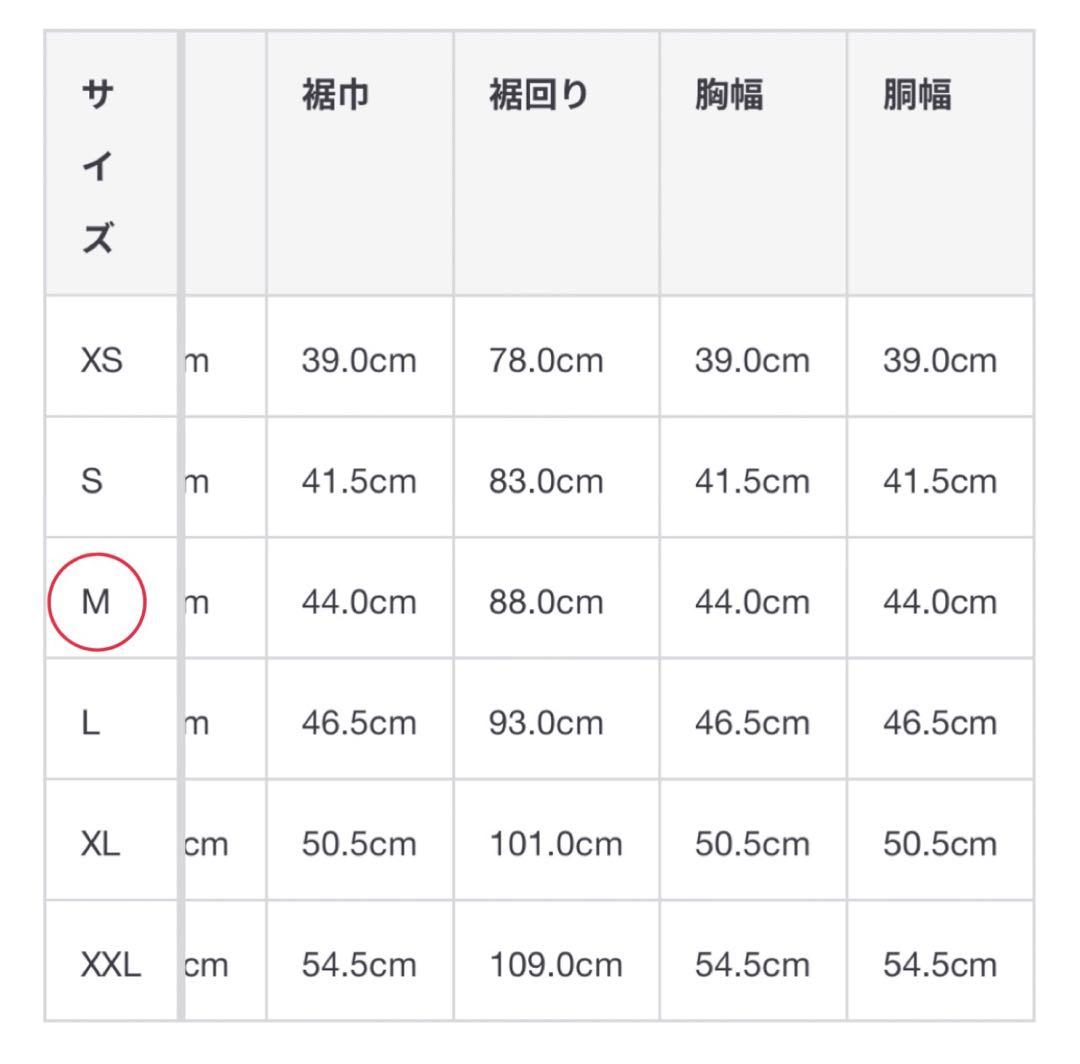Image resolution: width=1080 pixels, height=1064 pixels.
Task: Click the 88.0cm hem circumference cell
Action: pos(546,603)
